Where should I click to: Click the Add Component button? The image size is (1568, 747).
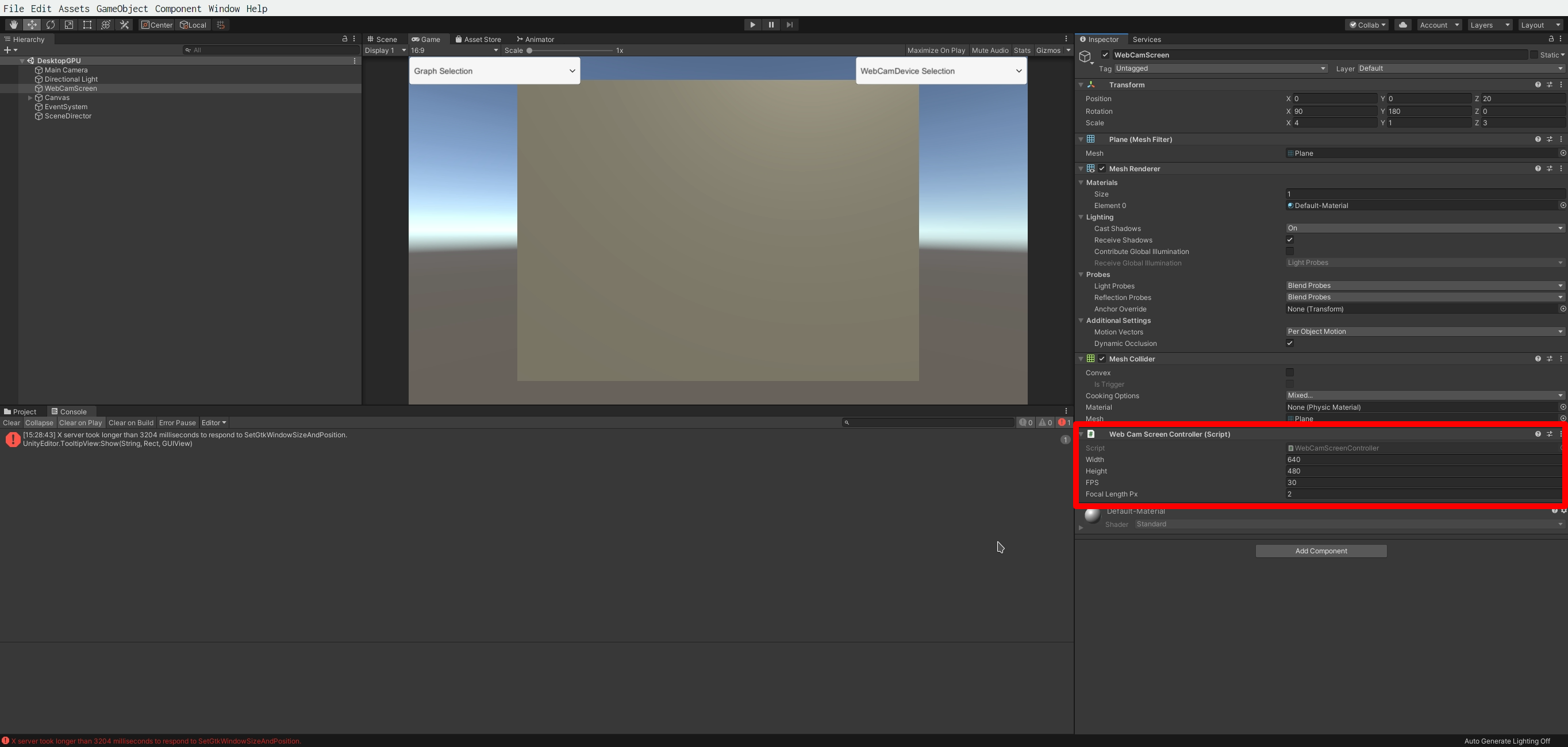point(1320,550)
